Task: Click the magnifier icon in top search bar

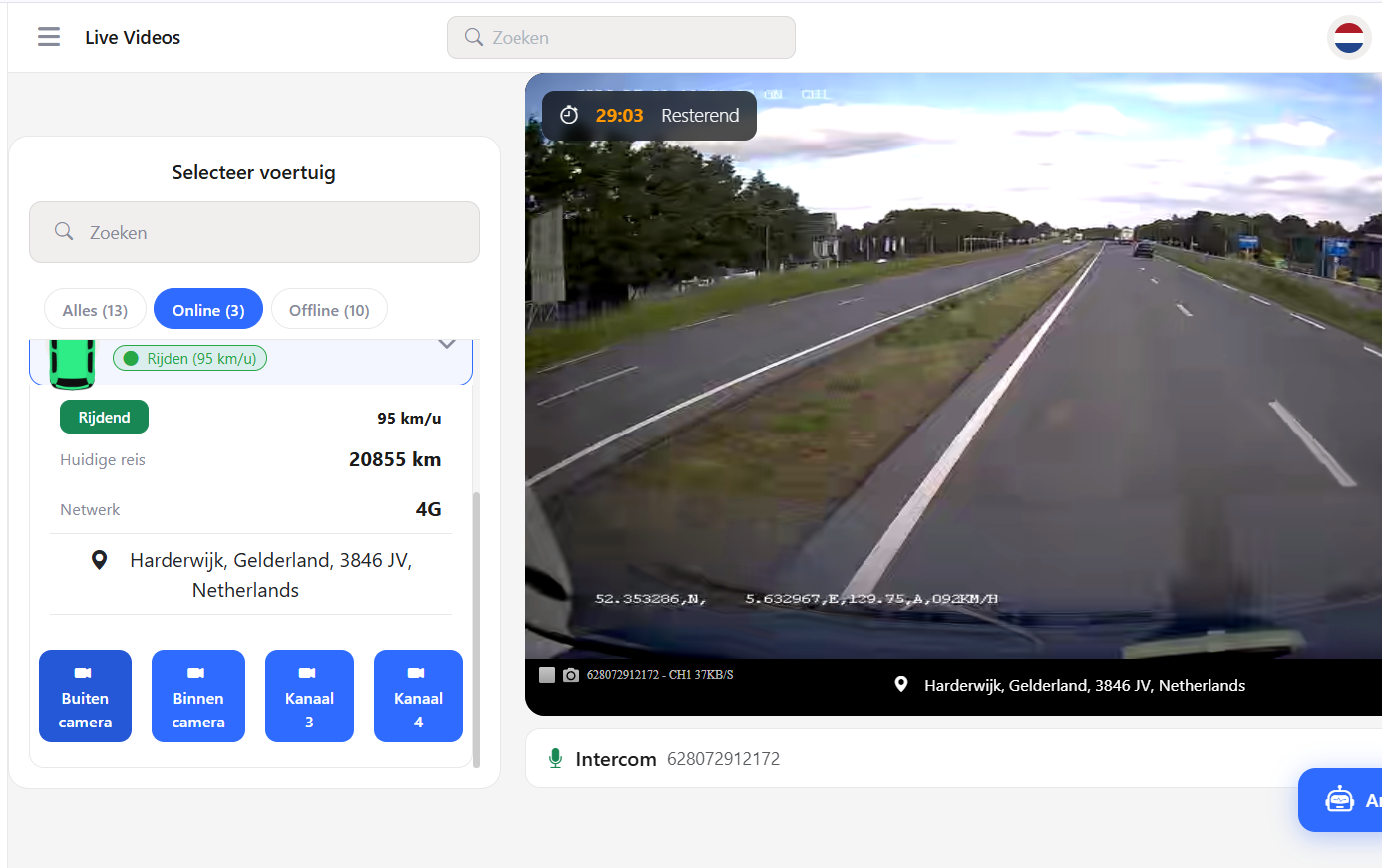Action: pos(474,37)
